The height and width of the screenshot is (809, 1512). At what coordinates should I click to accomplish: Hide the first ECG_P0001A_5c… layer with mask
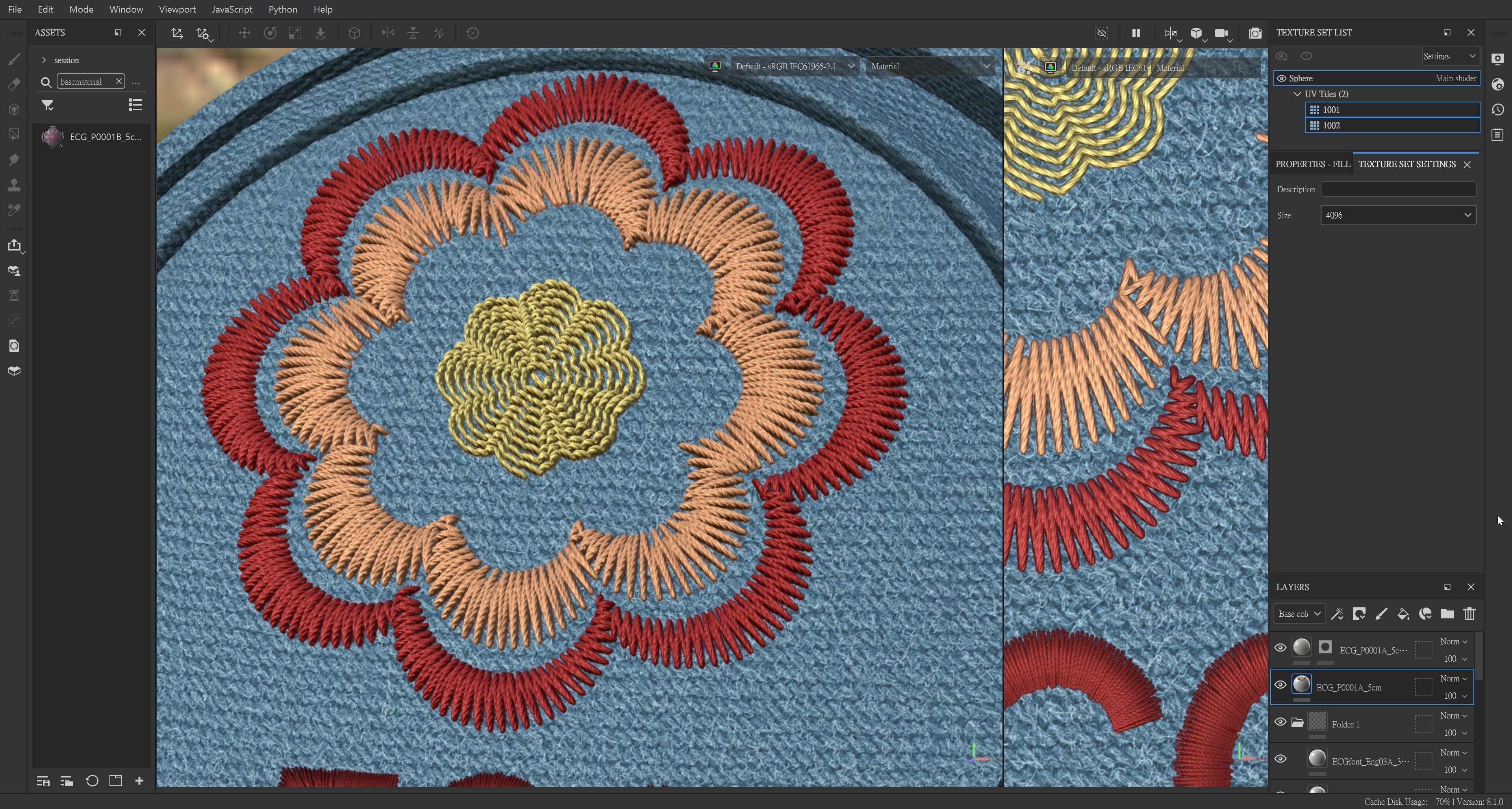1280,648
